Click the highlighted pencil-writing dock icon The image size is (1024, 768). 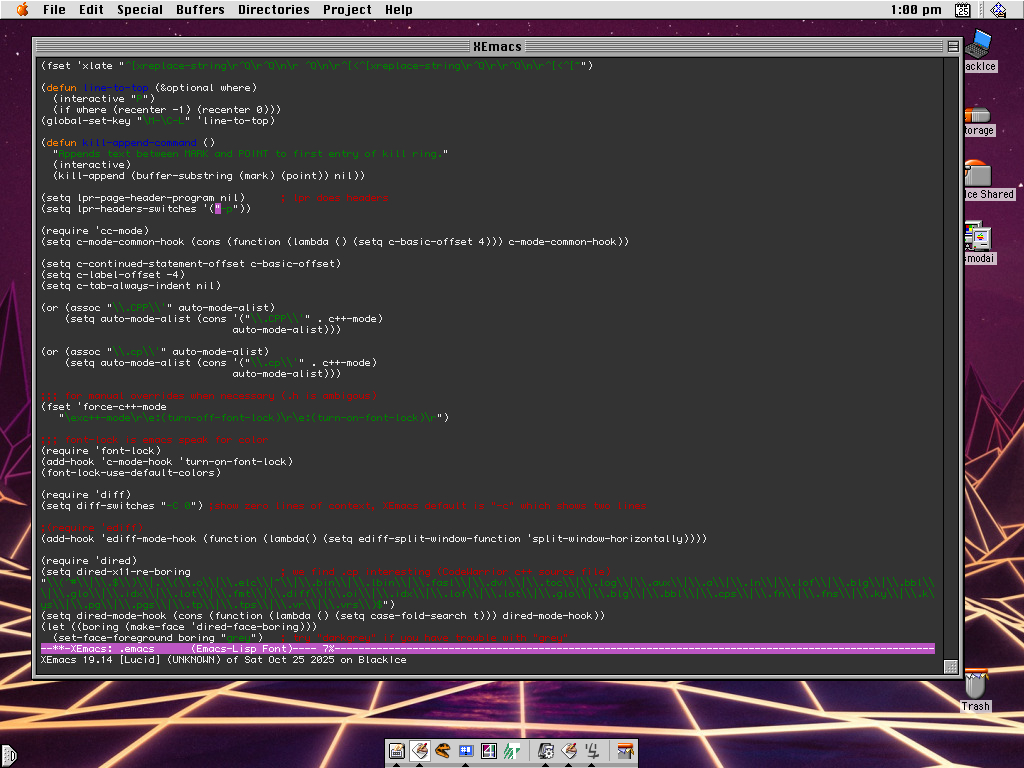pyautogui.click(x=420, y=751)
